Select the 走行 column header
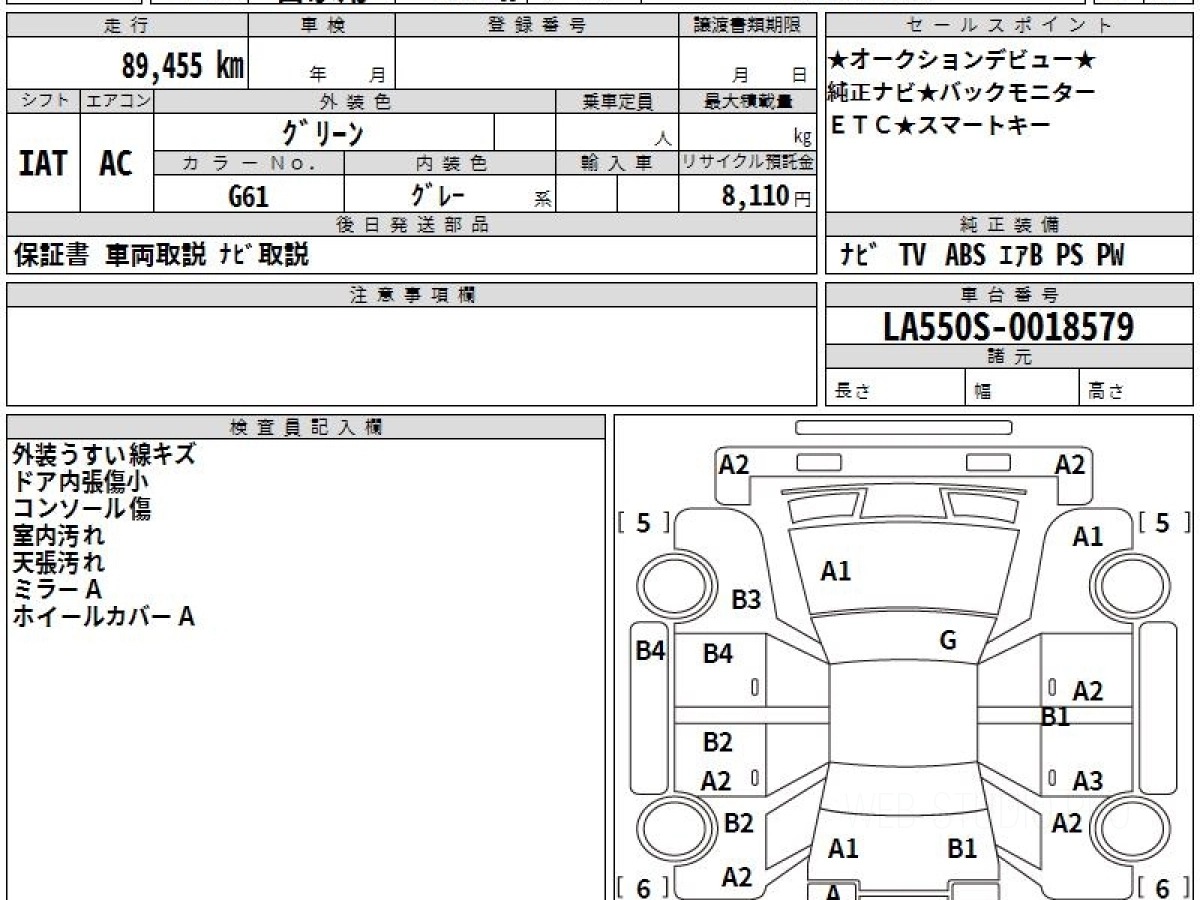1200x900 pixels. point(127,26)
